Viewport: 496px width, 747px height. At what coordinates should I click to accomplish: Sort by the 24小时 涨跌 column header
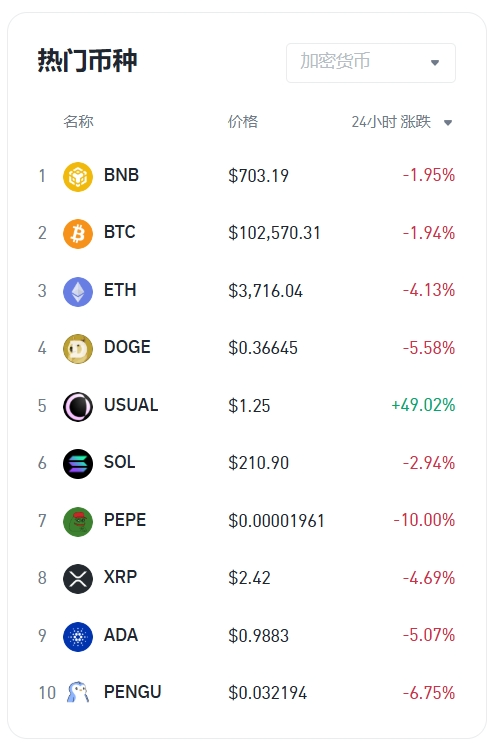tap(391, 122)
